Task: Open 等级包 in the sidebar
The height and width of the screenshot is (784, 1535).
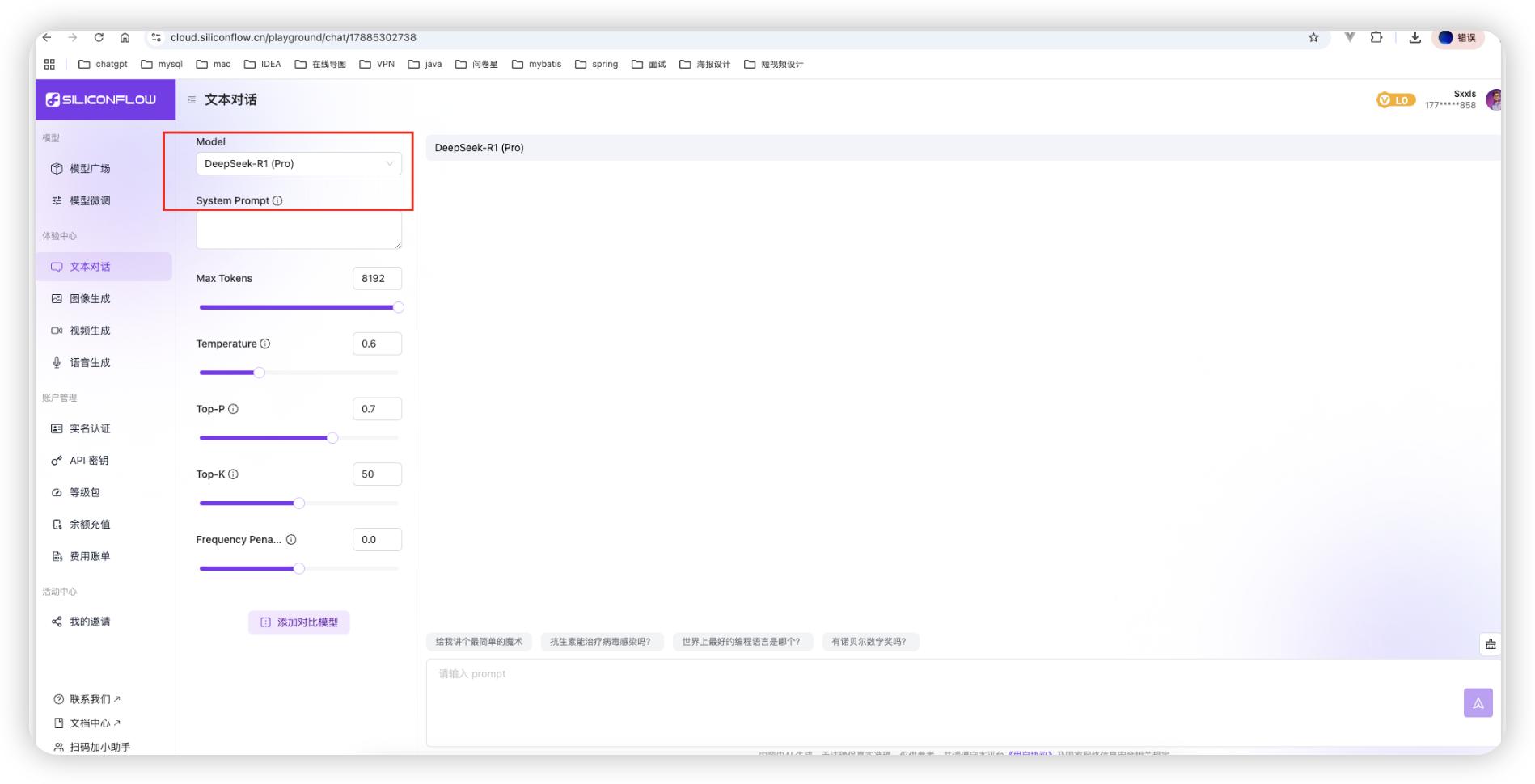Action: tap(104, 492)
